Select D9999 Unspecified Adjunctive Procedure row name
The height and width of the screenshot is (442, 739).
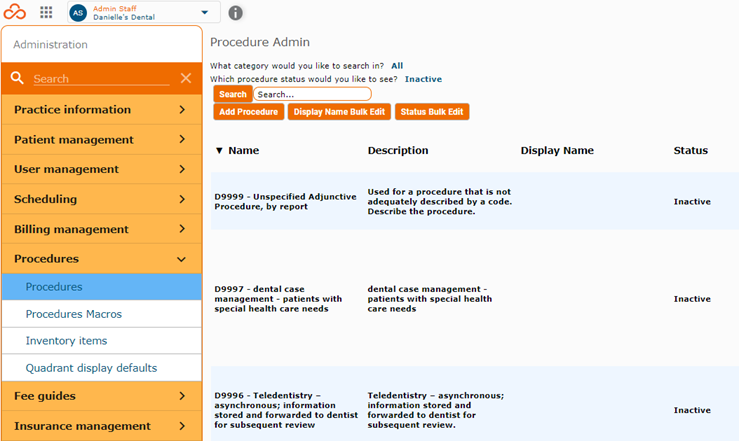(x=285, y=201)
